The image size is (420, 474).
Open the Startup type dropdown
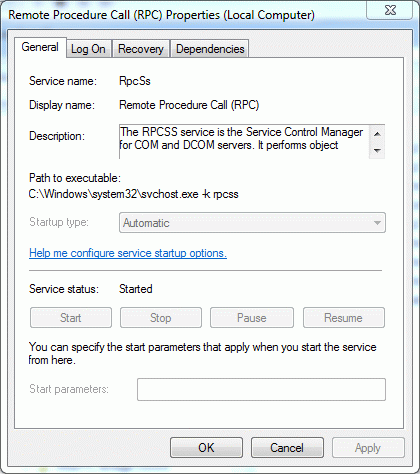[252, 223]
